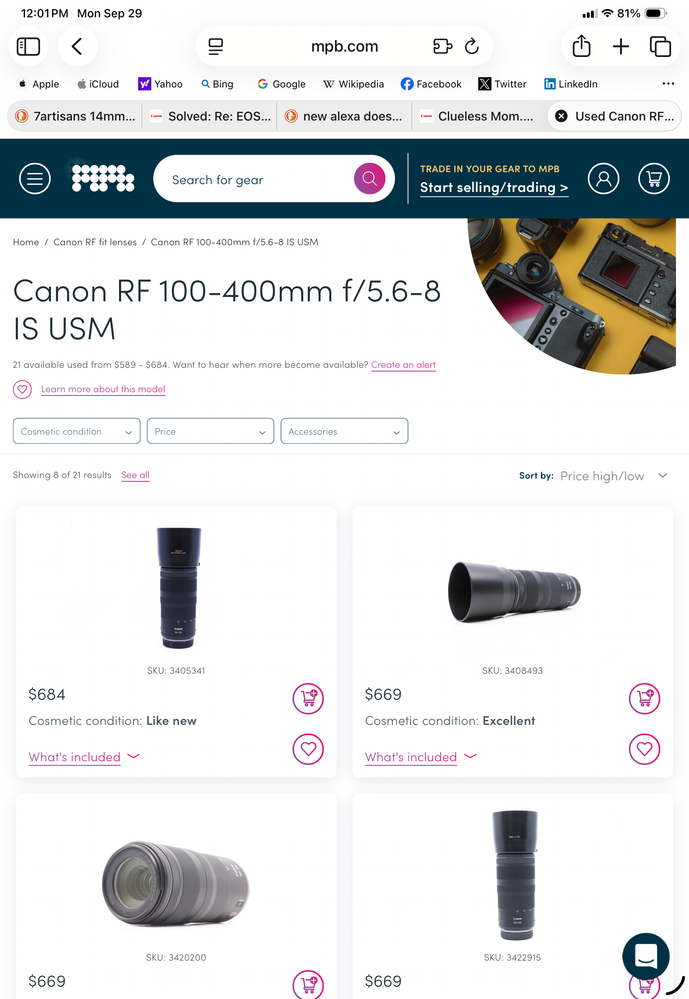Switch to the Clueless Mom tab

[477, 117]
